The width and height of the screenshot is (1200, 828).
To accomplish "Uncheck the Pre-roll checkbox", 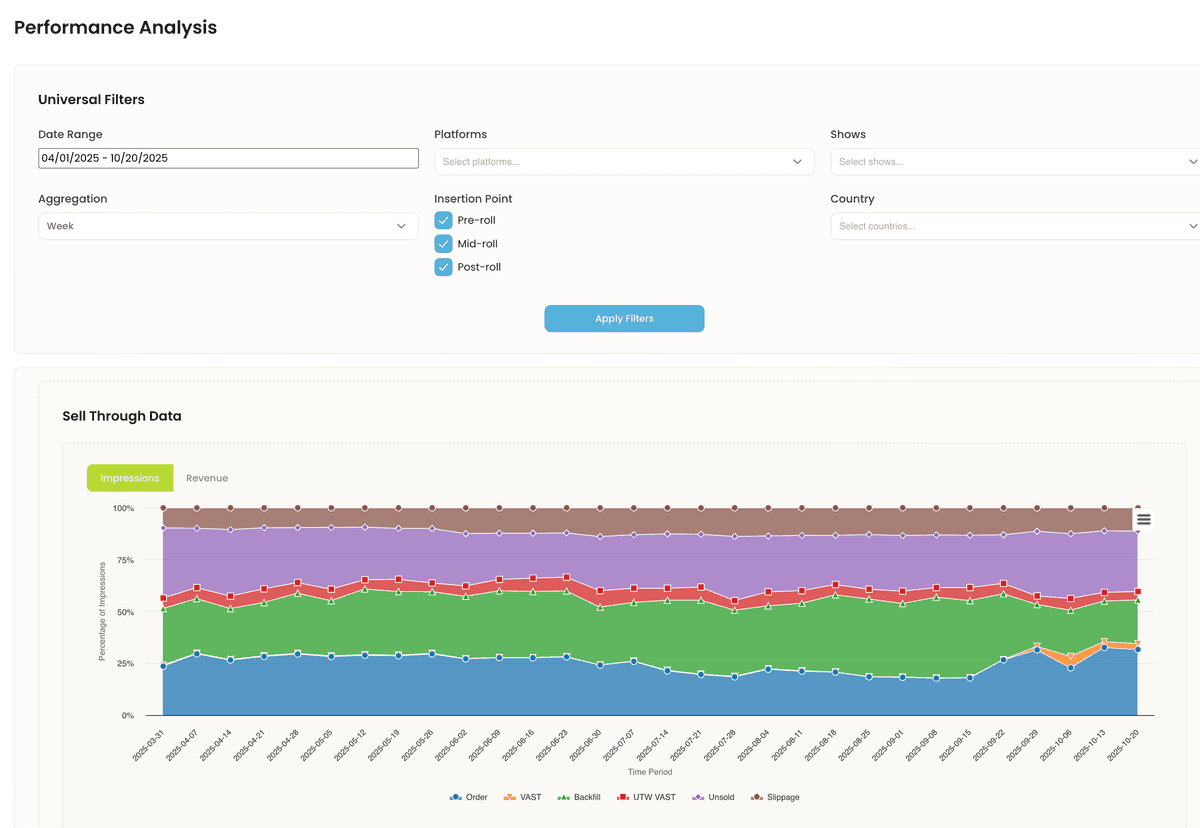I will pyautogui.click(x=443, y=220).
